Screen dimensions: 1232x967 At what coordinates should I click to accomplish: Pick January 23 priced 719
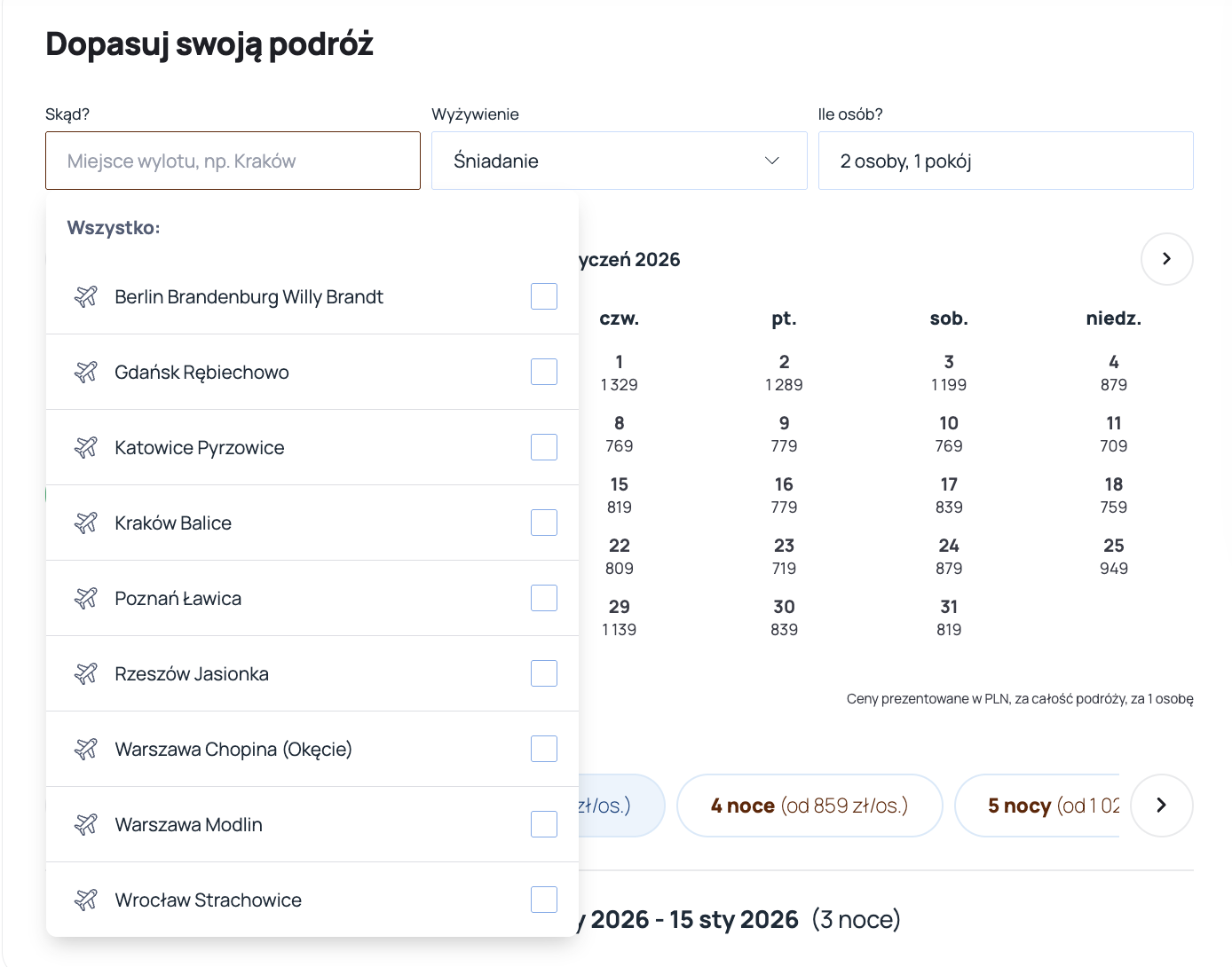pos(784,556)
